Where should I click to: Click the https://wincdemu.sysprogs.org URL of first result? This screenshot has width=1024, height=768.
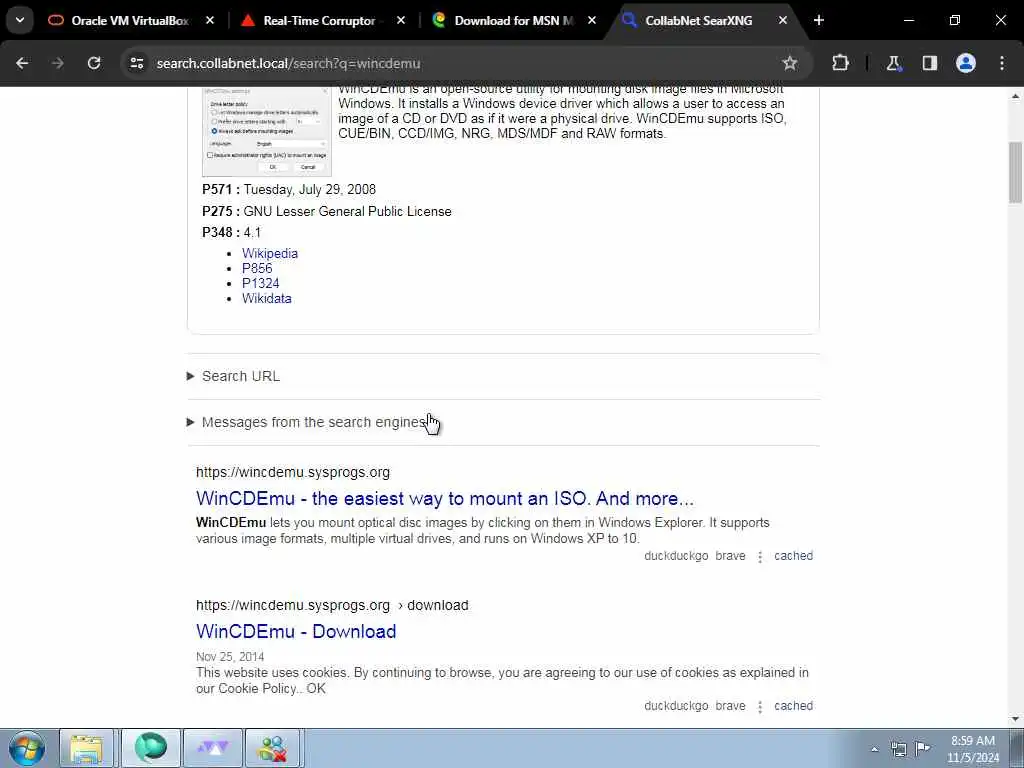(x=293, y=472)
